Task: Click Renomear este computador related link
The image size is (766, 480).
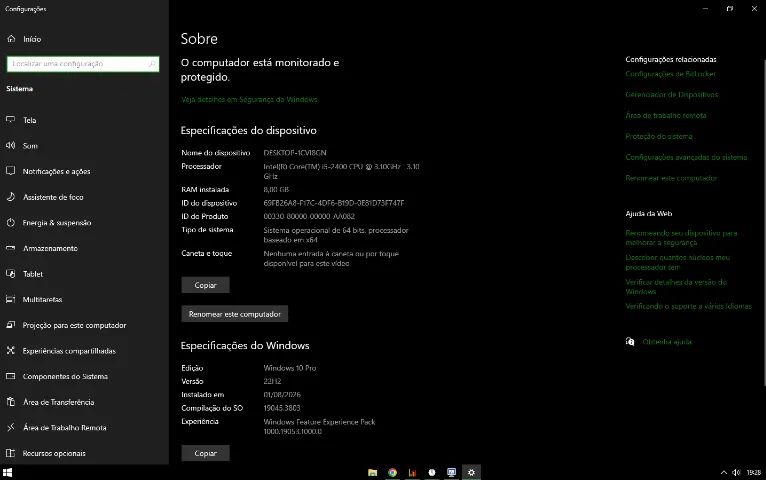Action: 671,178
